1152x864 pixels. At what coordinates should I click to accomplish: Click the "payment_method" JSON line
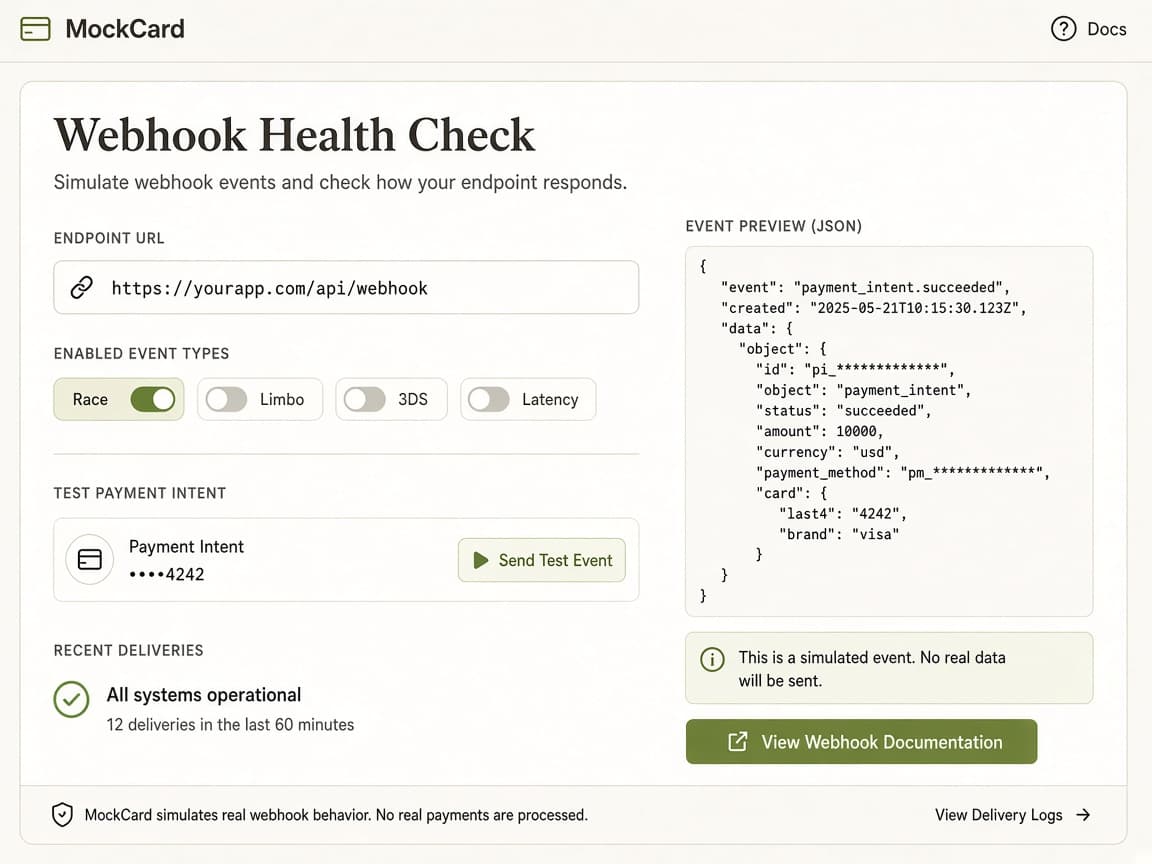click(903, 472)
